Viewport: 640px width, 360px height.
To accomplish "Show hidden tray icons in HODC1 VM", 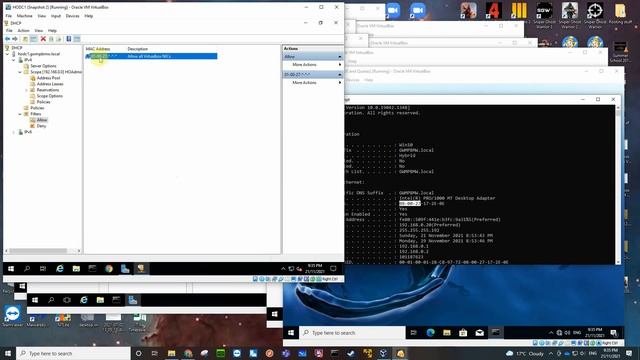I will pos(283,269).
